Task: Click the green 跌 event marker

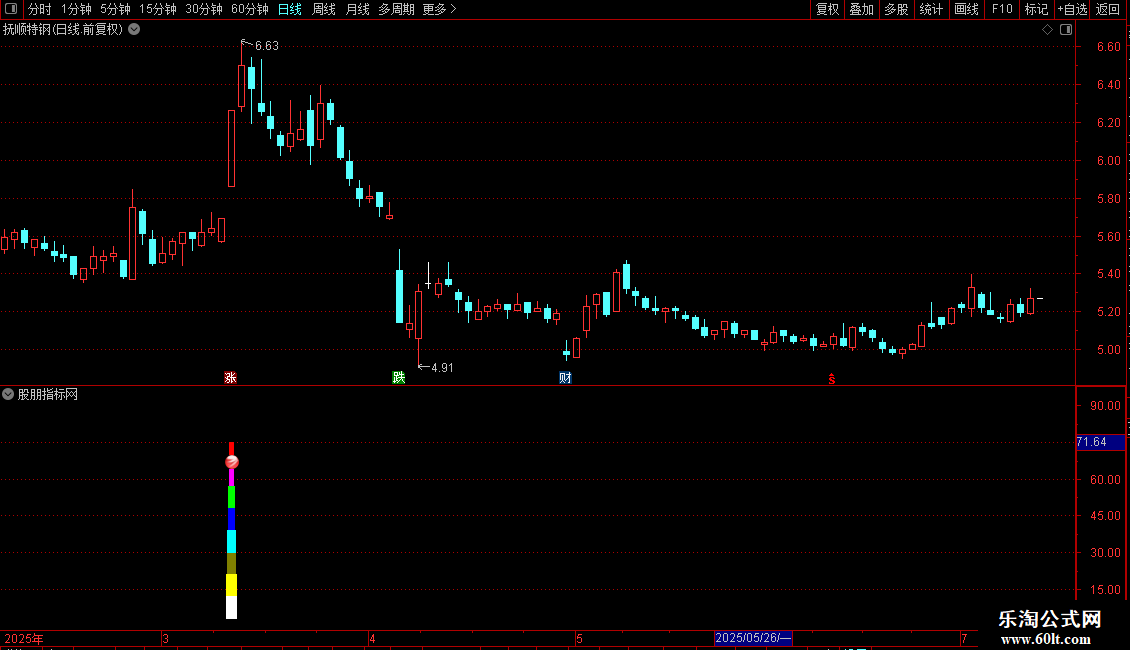Action: (x=399, y=378)
